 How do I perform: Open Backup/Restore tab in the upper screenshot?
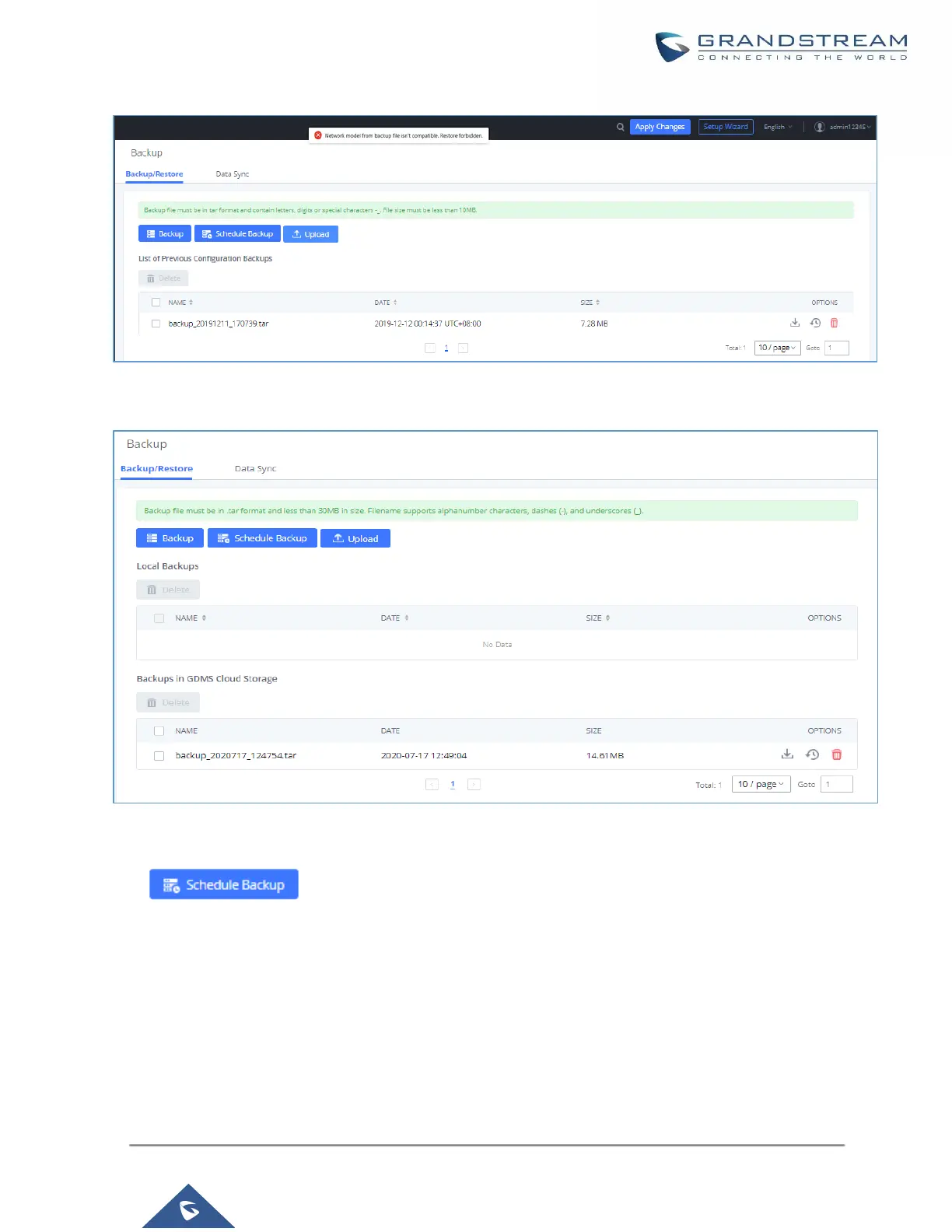154,174
